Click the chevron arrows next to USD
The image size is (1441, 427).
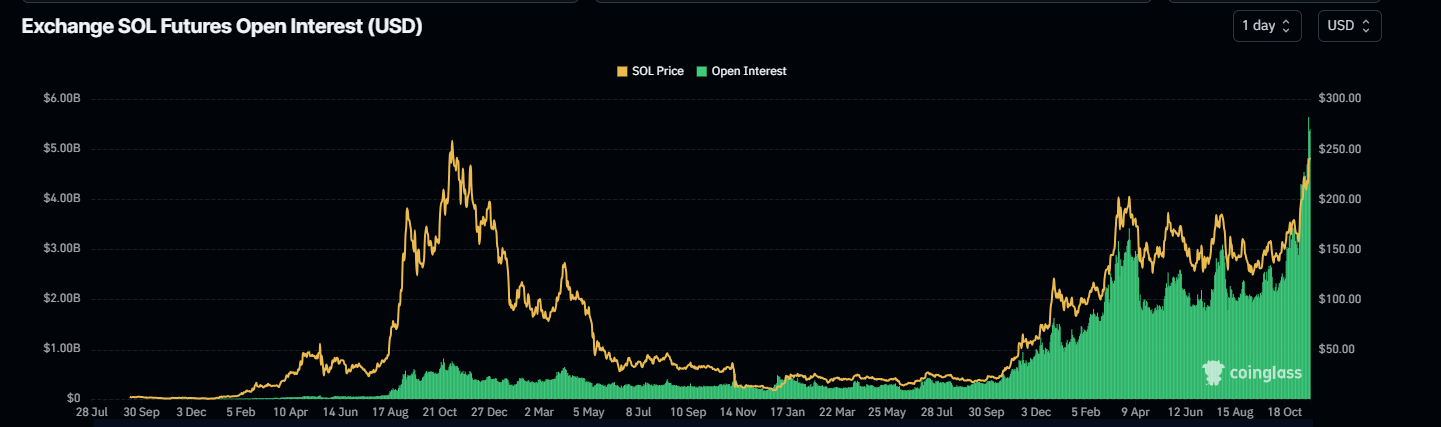[1366, 26]
